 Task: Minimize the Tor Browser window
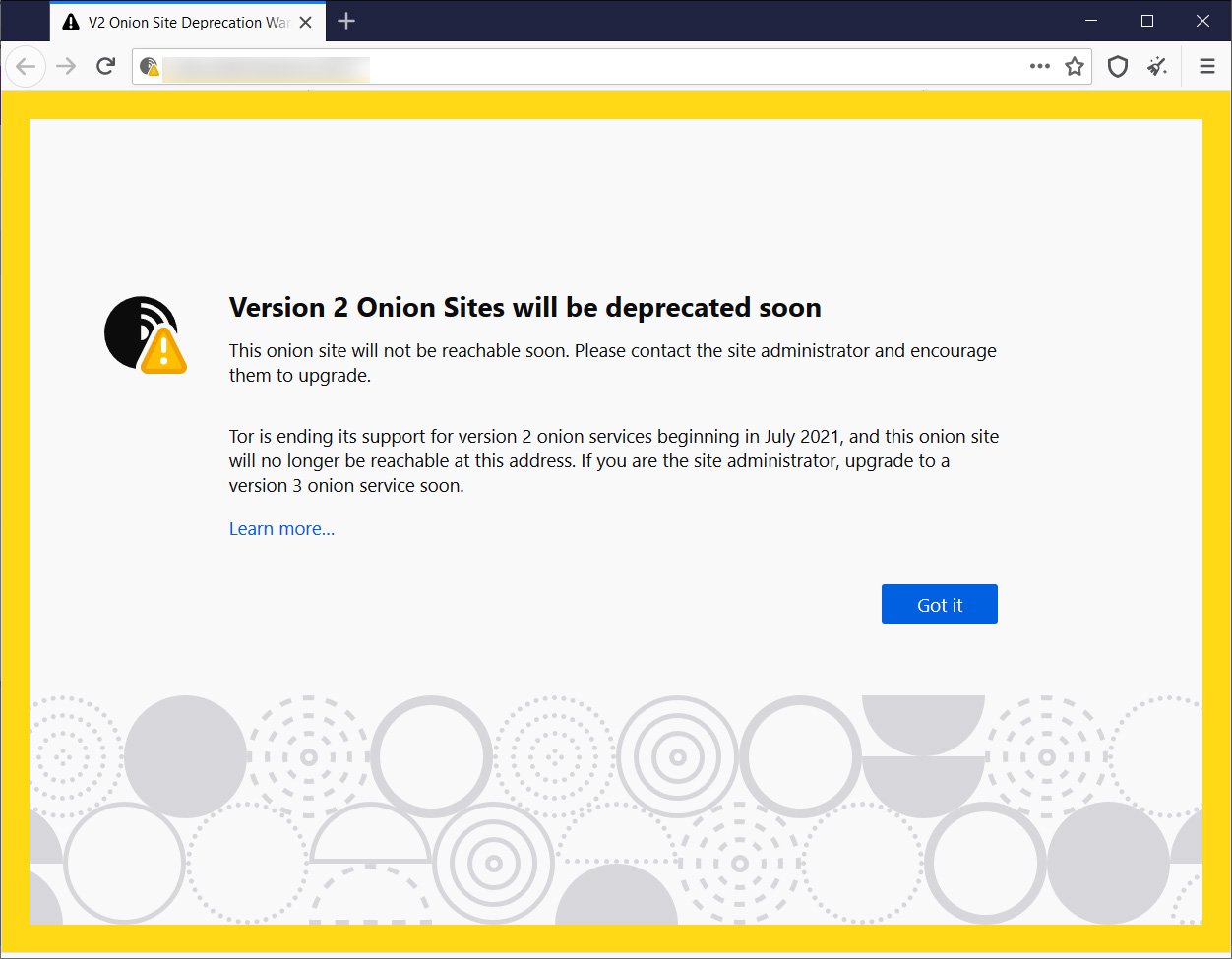click(1091, 21)
